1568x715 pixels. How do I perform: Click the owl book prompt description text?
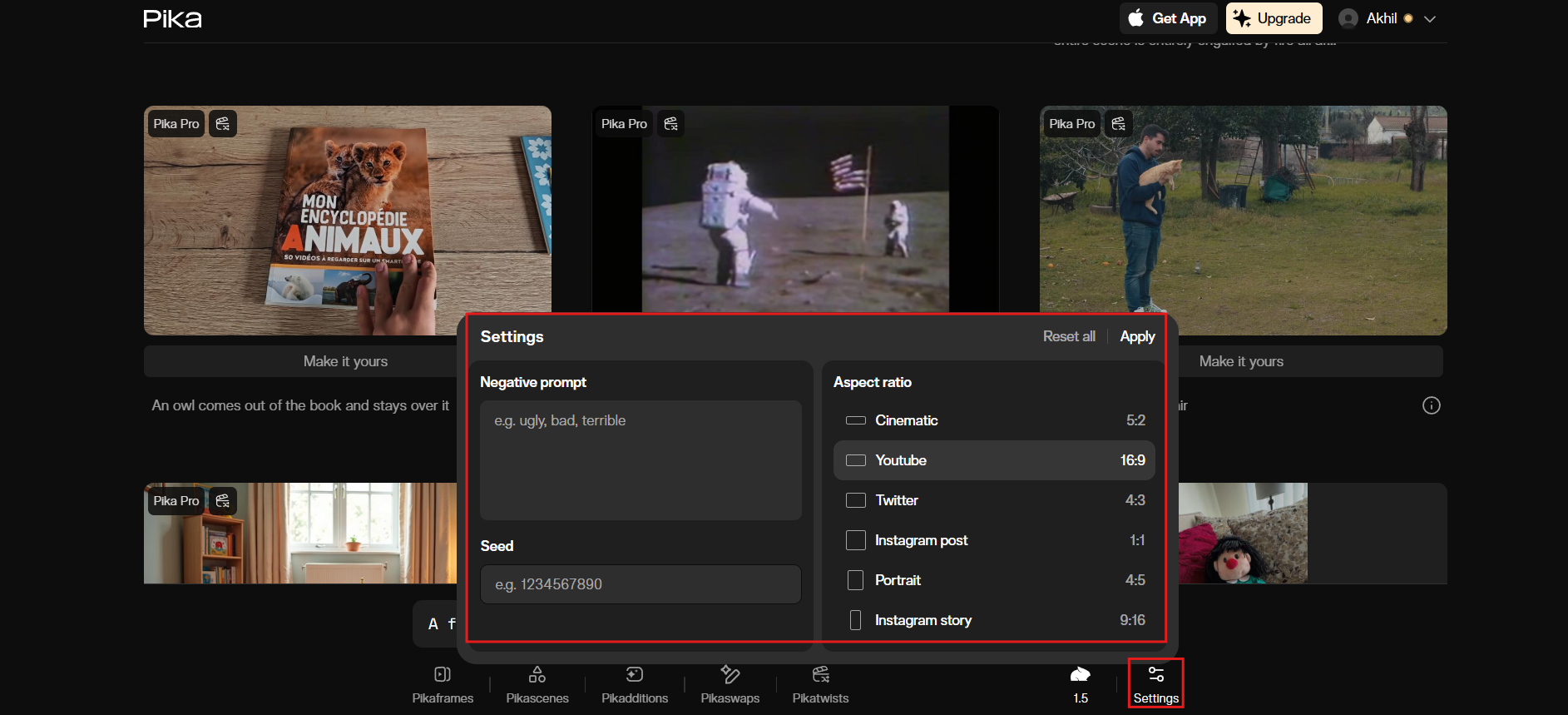300,405
